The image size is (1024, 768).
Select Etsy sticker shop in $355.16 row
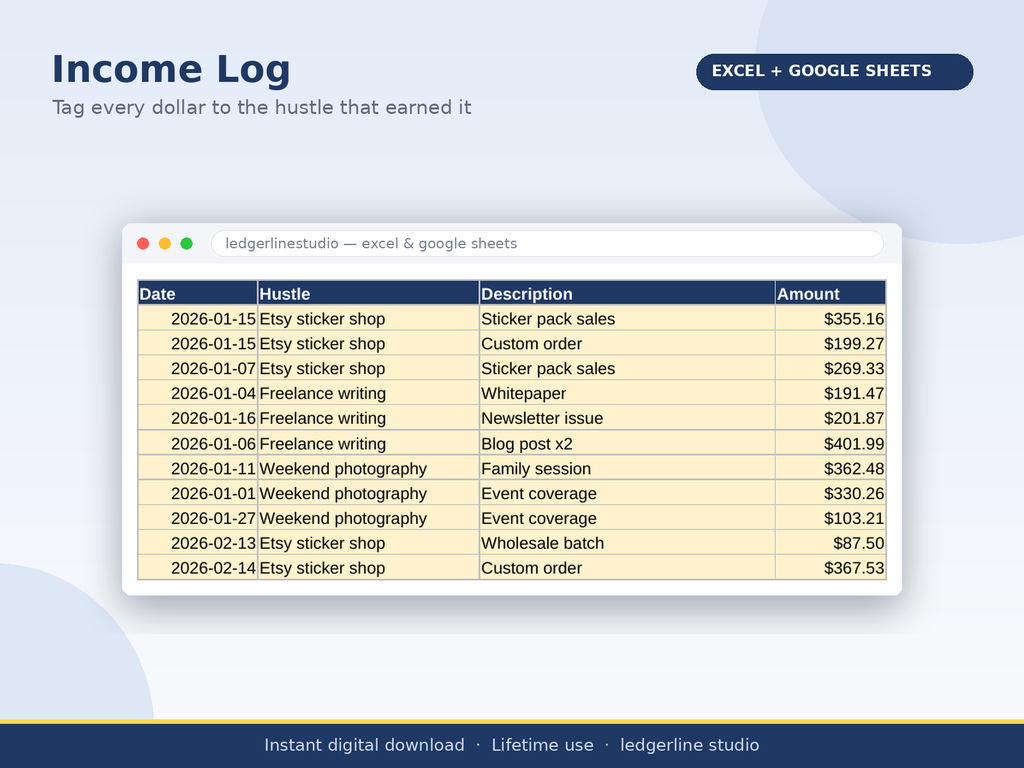pyautogui.click(x=368, y=319)
